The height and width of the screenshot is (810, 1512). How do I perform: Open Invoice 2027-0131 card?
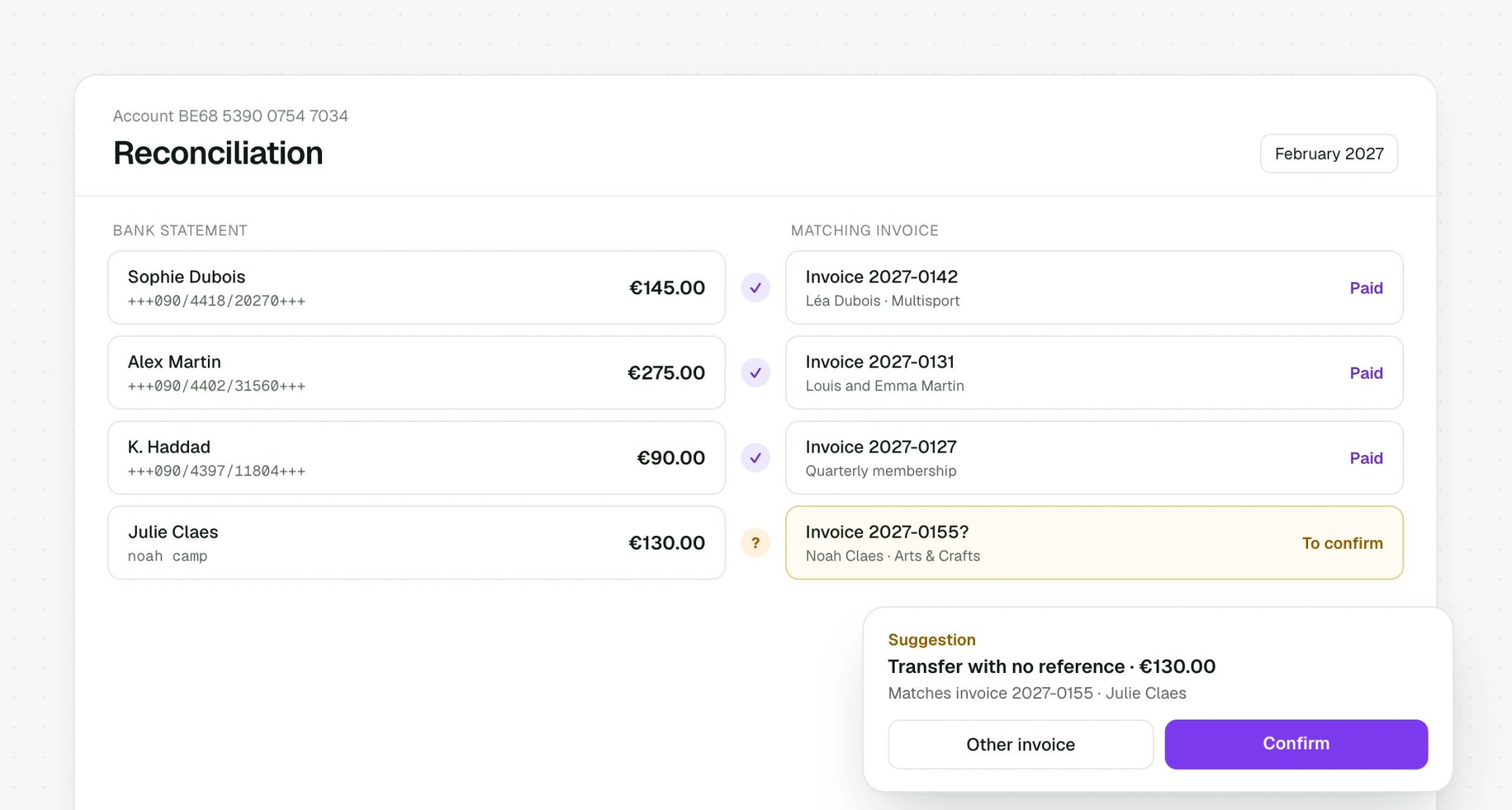click(x=1095, y=373)
